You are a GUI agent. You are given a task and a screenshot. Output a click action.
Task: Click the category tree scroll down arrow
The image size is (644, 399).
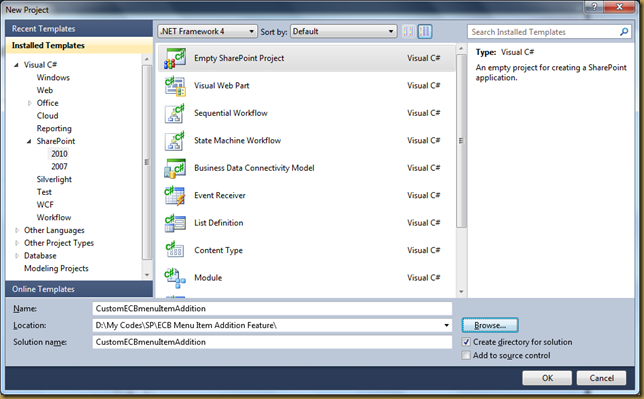tap(147, 275)
